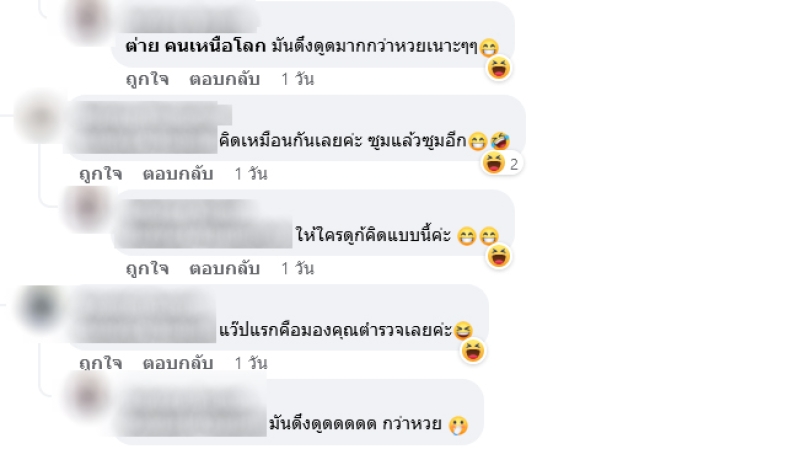Reply to 'แว๊ปแรกคือมองคุณตำรวจเลยค่ะ' comment
Image resolution: width=800 pixels, height=449 pixels.
(x=178, y=363)
